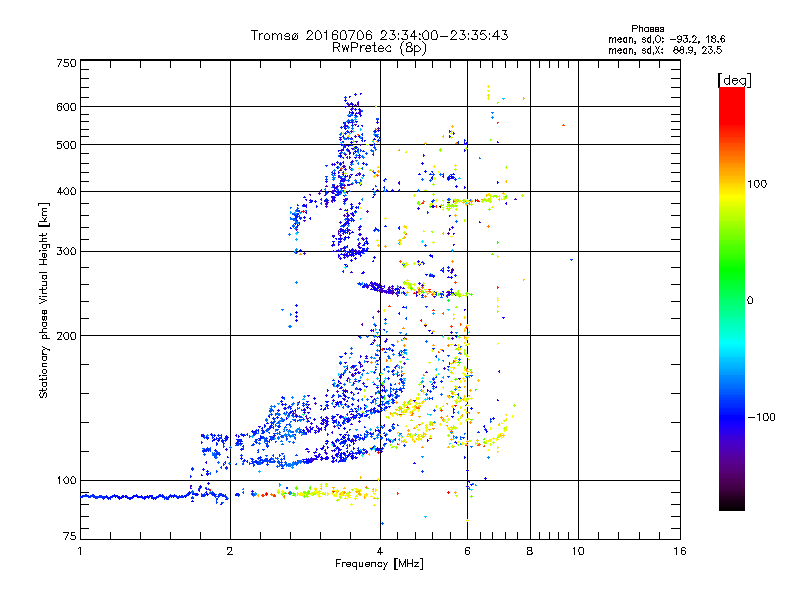Click the '2' frequency axis tick label
800x600 pixels.
click(230, 551)
